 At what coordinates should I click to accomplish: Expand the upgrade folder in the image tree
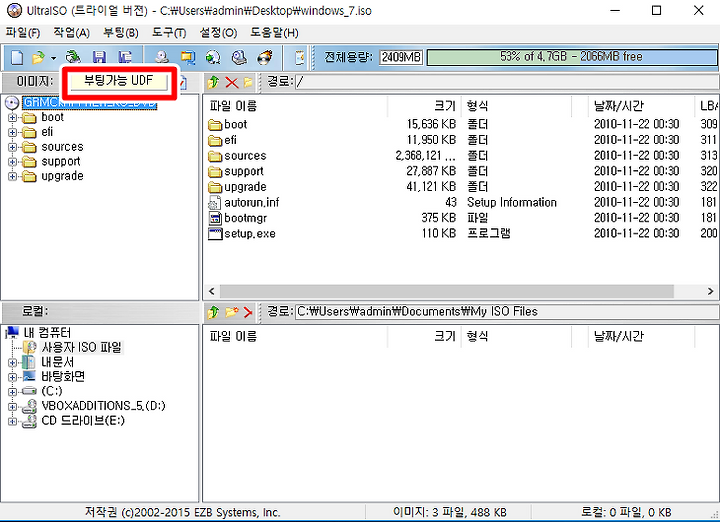[12, 176]
